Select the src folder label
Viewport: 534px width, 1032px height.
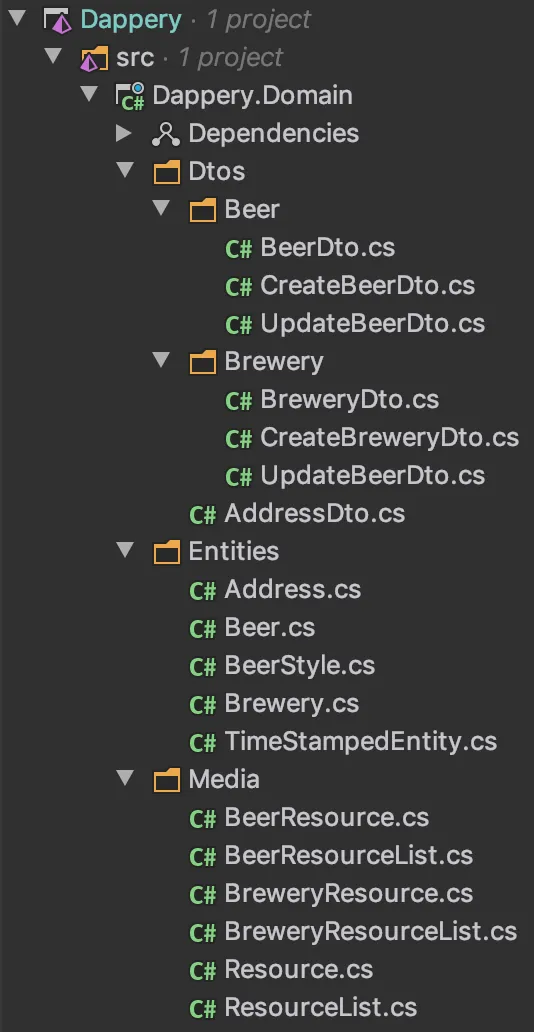coord(135,57)
